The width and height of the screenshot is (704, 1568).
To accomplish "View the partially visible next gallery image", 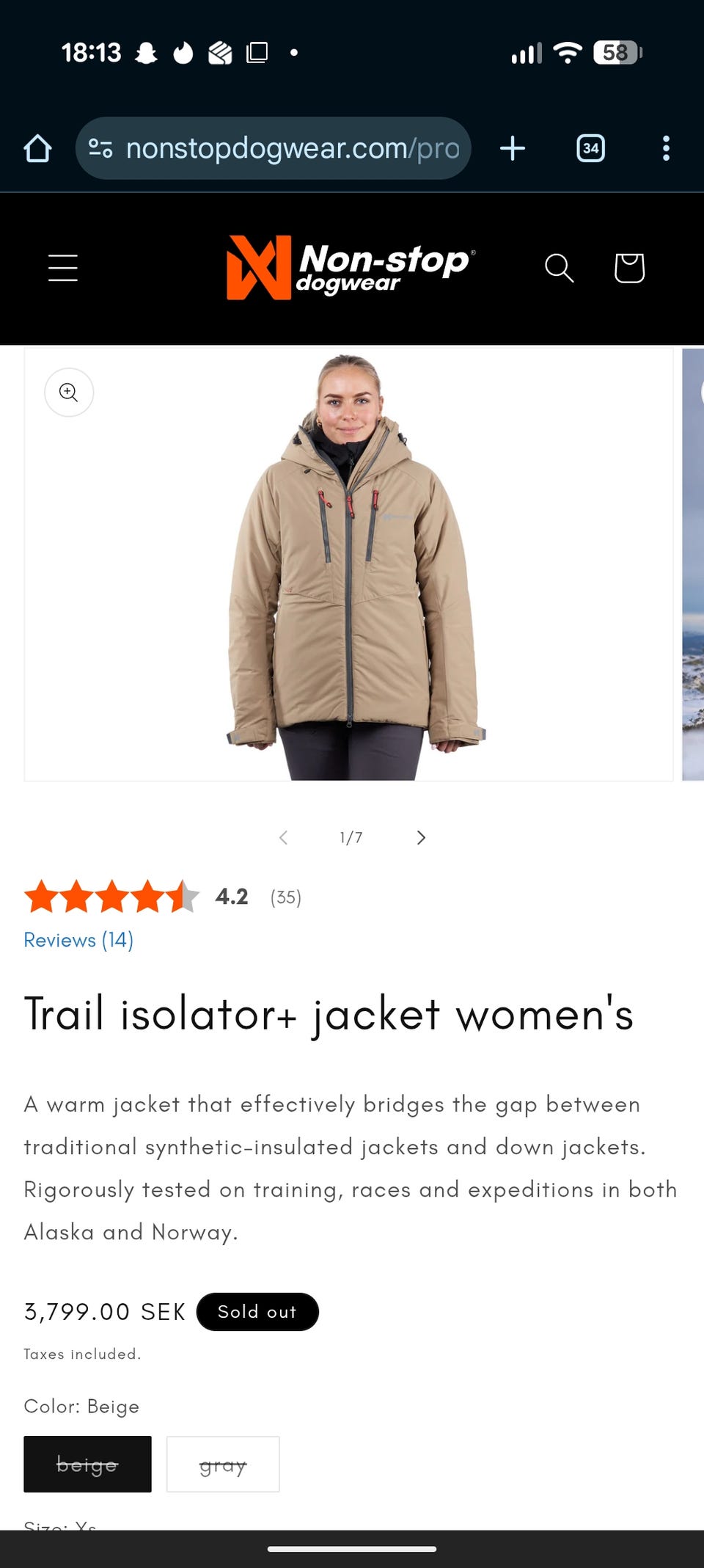I will 693,564.
